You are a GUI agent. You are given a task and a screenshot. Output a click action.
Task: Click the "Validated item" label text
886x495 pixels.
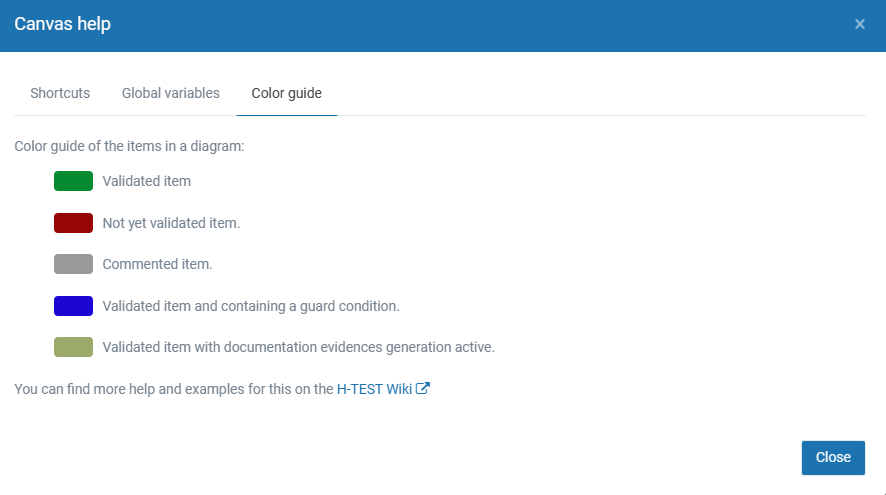[x=147, y=181]
